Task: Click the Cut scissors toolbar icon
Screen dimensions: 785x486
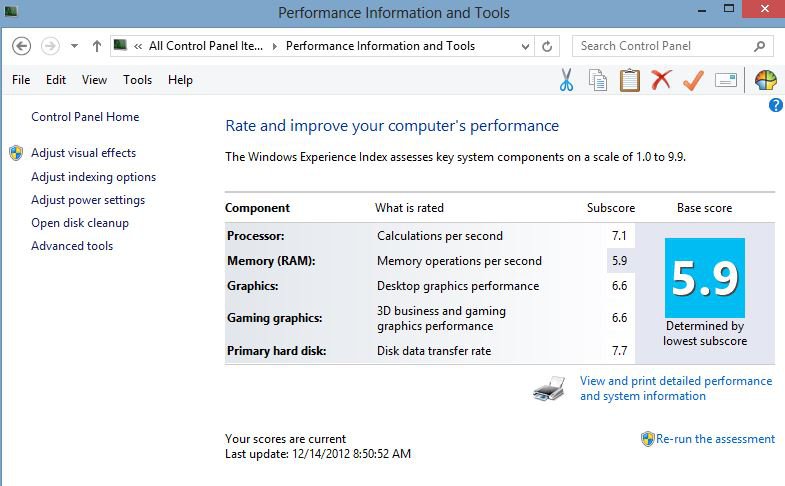Action: click(567, 81)
